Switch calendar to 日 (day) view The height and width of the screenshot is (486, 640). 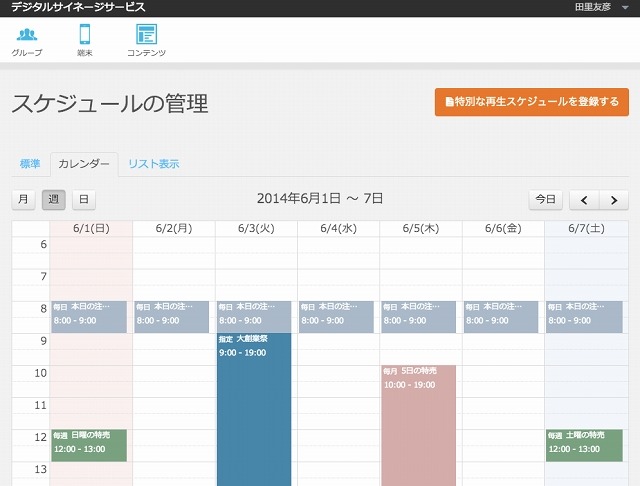pyautogui.click(x=84, y=200)
